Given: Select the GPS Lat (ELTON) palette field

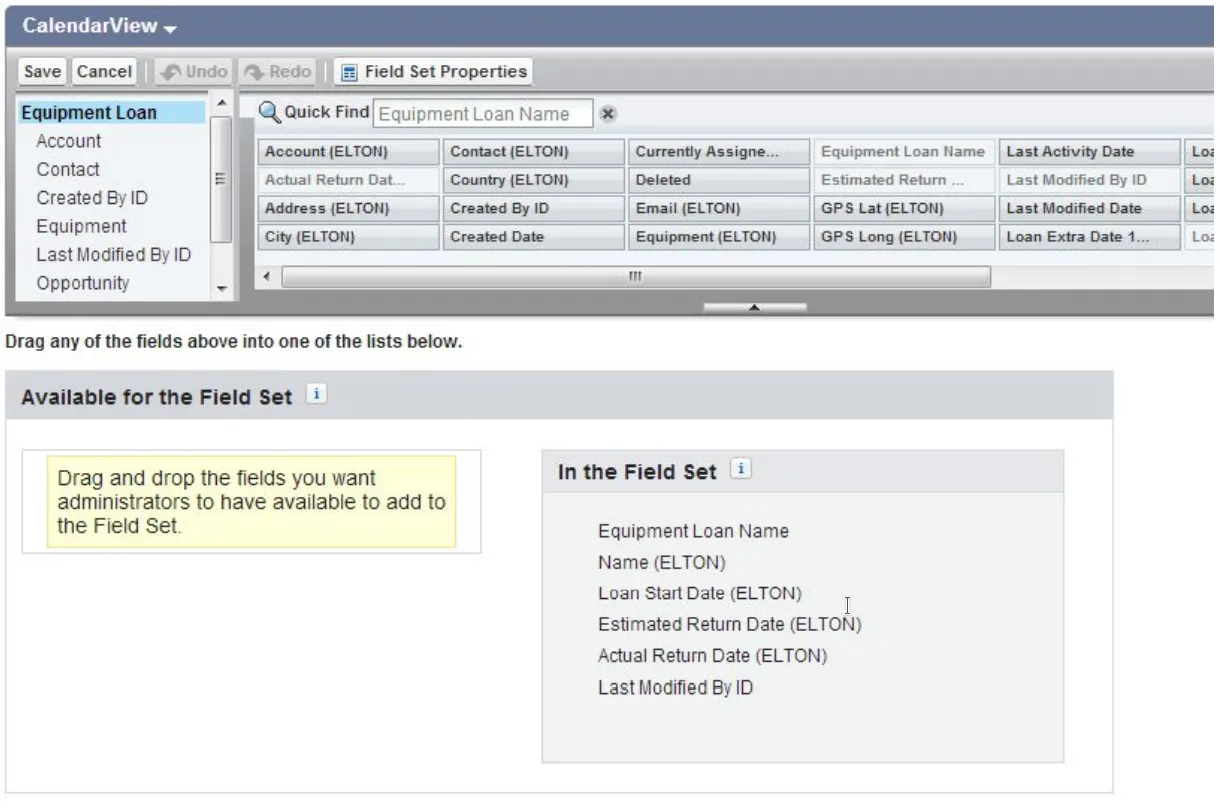Looking at the screenshot, I should [x=904, y=209].
